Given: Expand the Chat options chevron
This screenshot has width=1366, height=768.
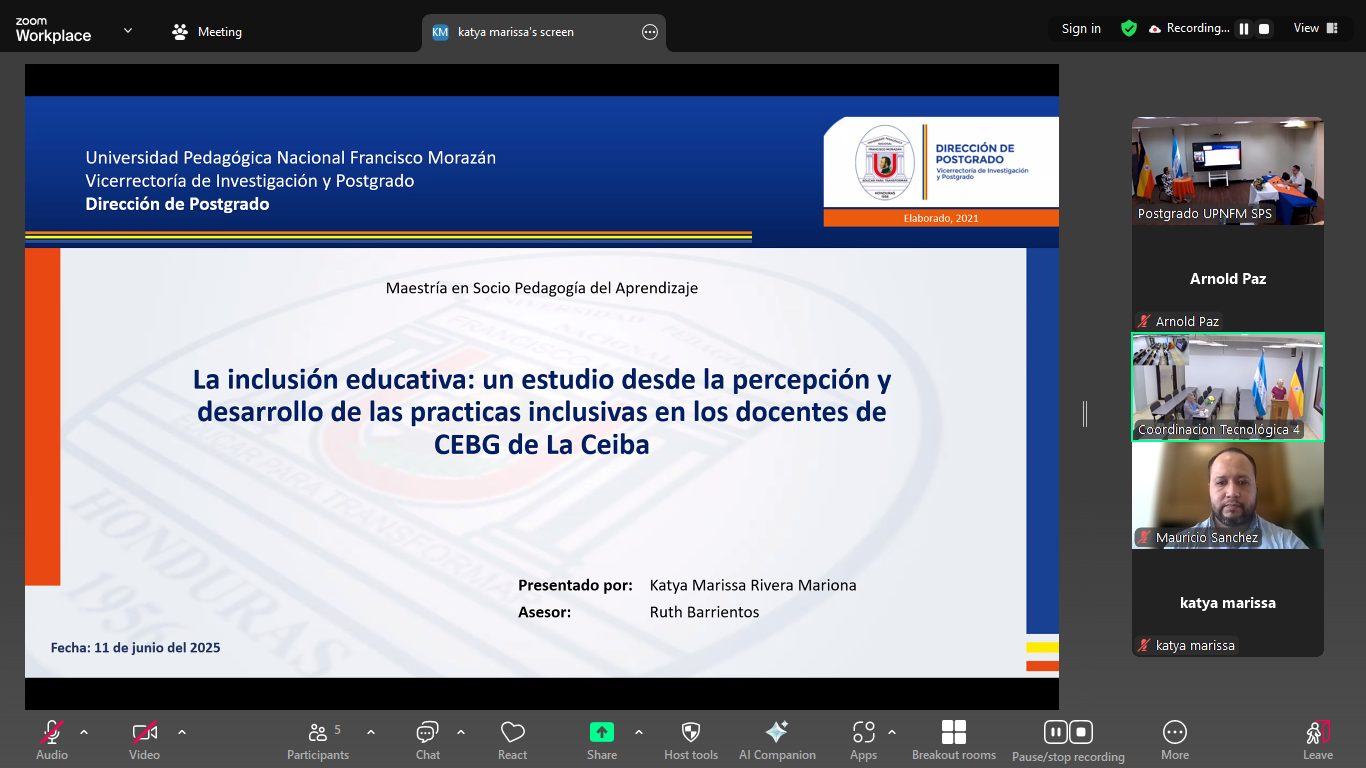Looking at the screenshot, I should coord(461,732).
